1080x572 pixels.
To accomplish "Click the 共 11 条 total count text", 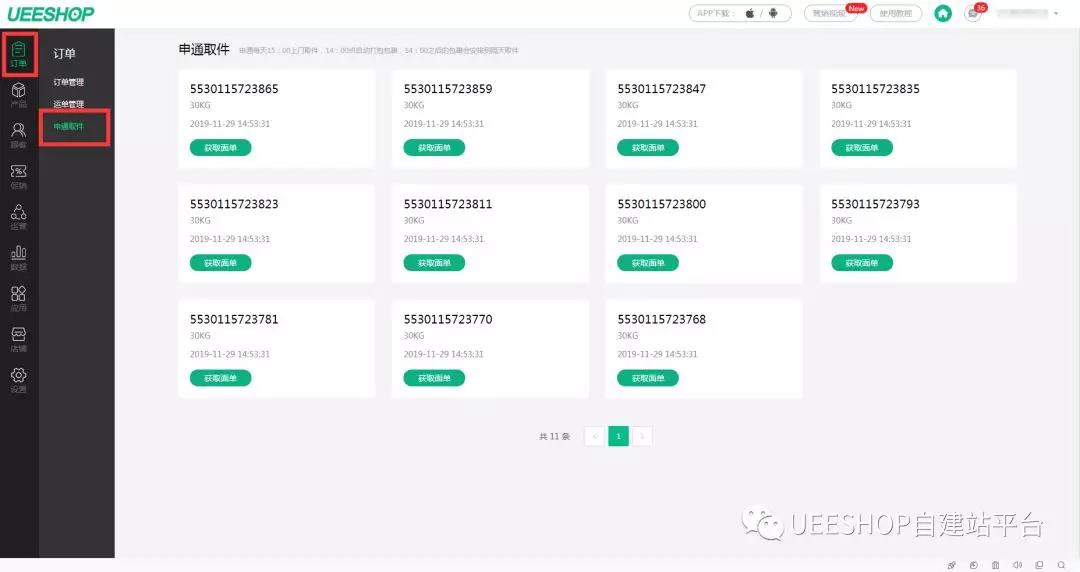I will tap(554, 436).
